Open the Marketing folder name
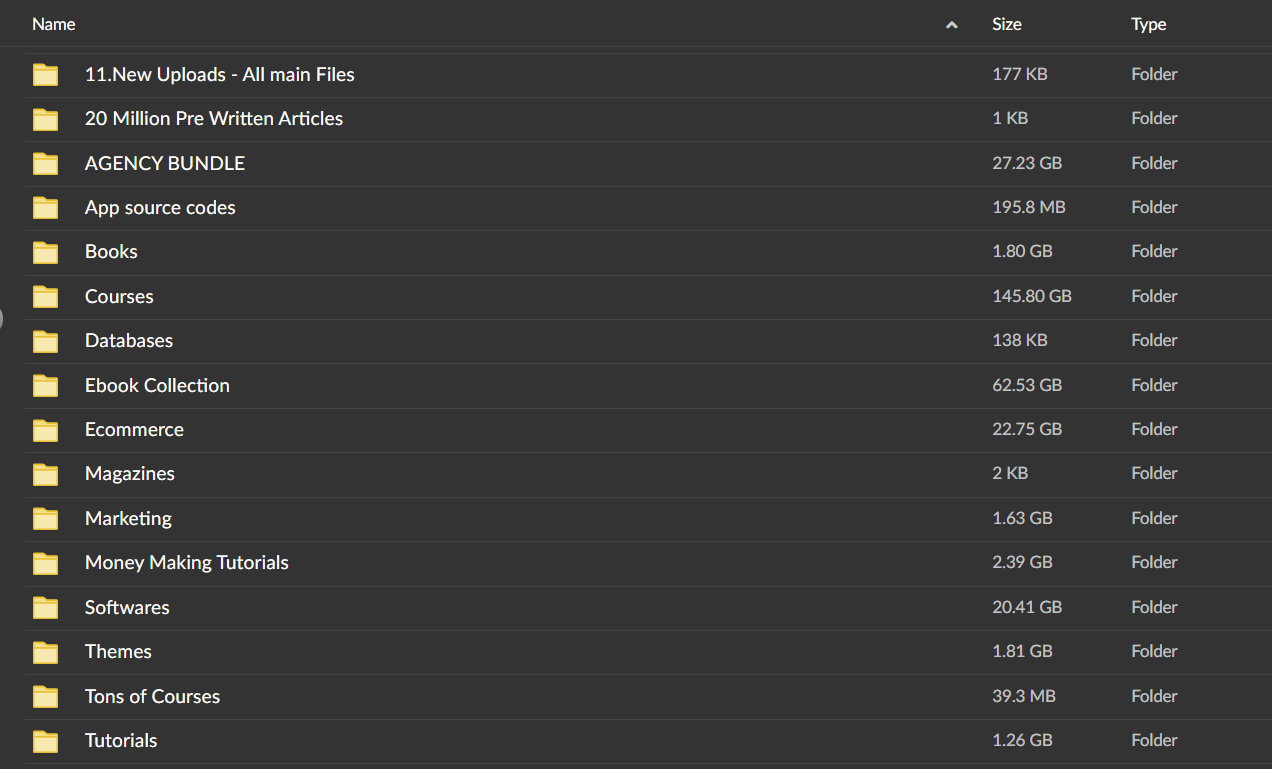The width and height of the screenshot is (1272, 769). click(x=128, y=518)
